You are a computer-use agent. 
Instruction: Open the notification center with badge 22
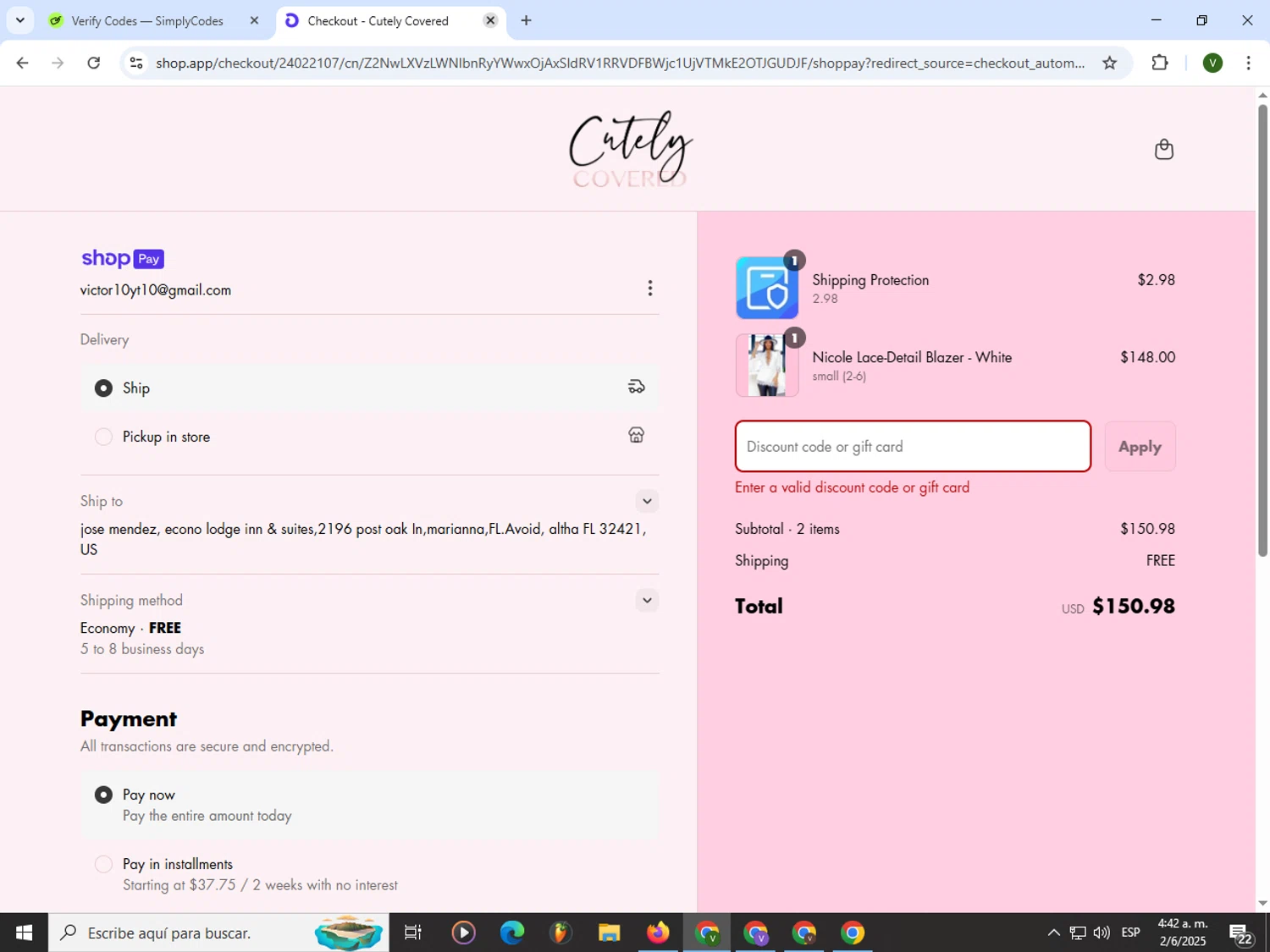1241,933
